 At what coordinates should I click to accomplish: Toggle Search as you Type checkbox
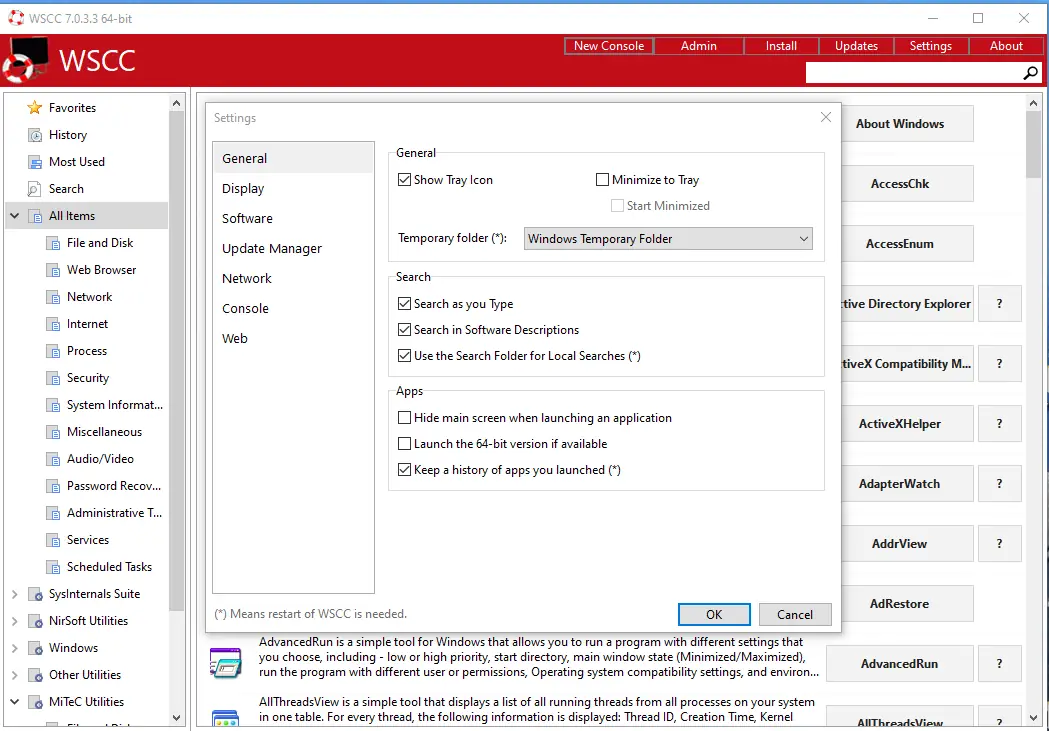point(404,304)
